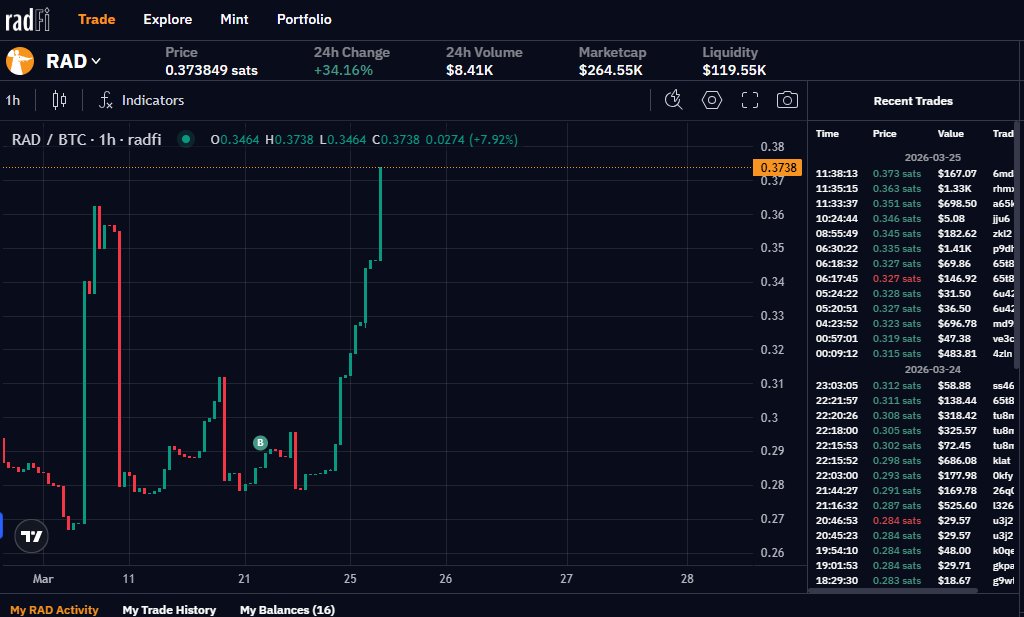The width and height of the screenshot is (1024, 617).
Task: Click the RAD / BTC chart title
Action: pyautogui.click(x=86, y=139)
